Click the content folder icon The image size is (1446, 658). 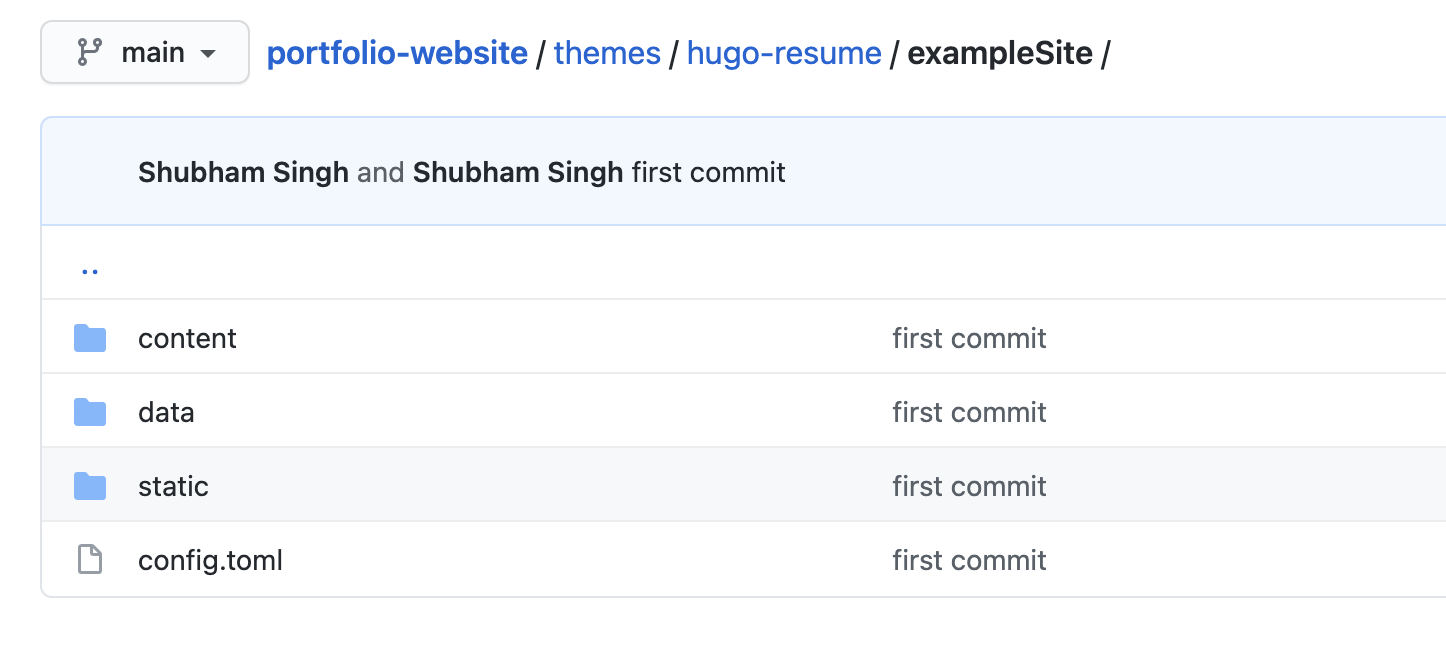click(x=90, y=338)
